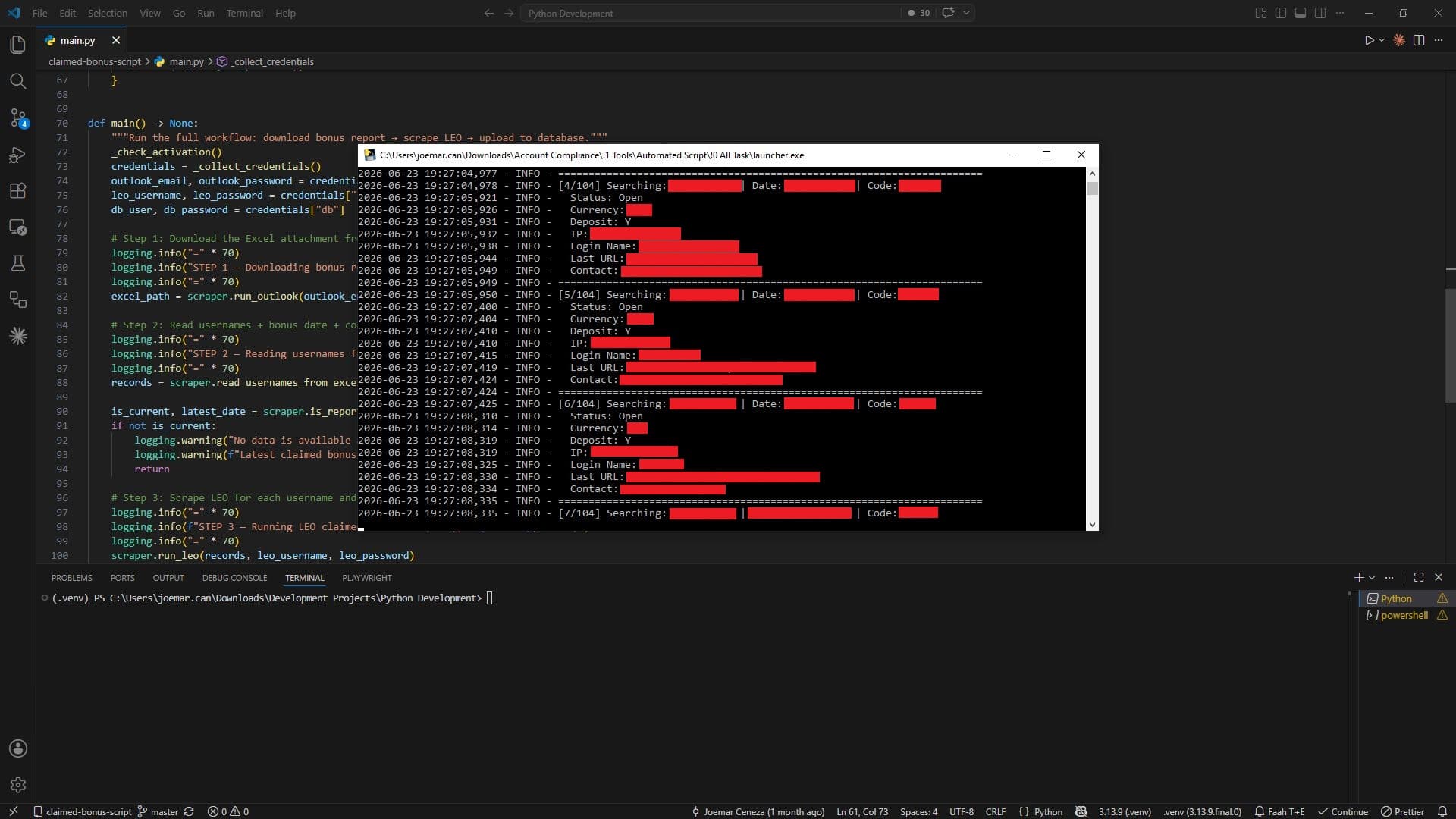Open the chat icon beside command center
Viewport: 1456px width, 819px height.
[x=947, y=13]
